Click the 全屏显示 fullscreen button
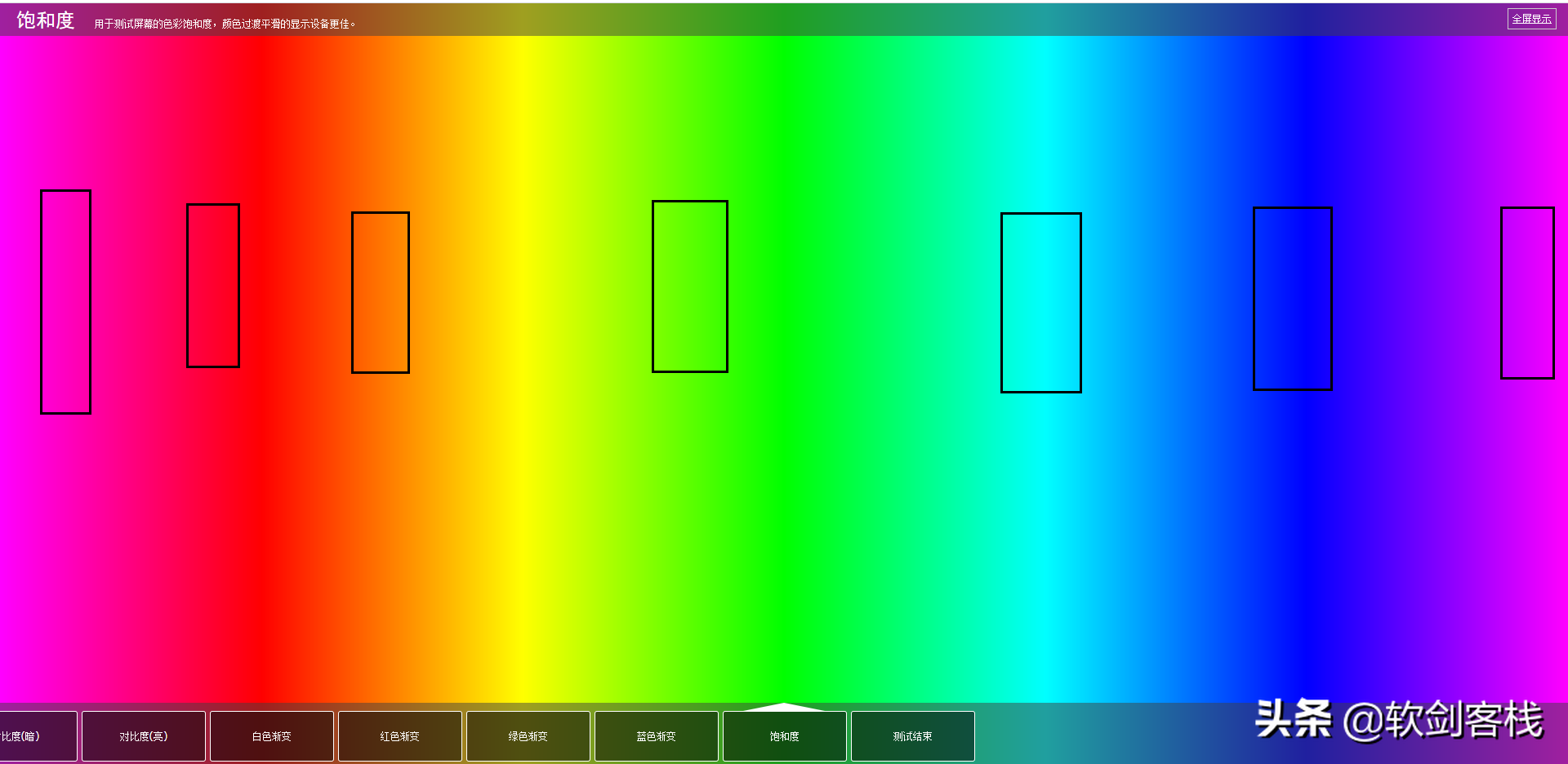This screenshot has width=1568, height=764. (1531, 19)
